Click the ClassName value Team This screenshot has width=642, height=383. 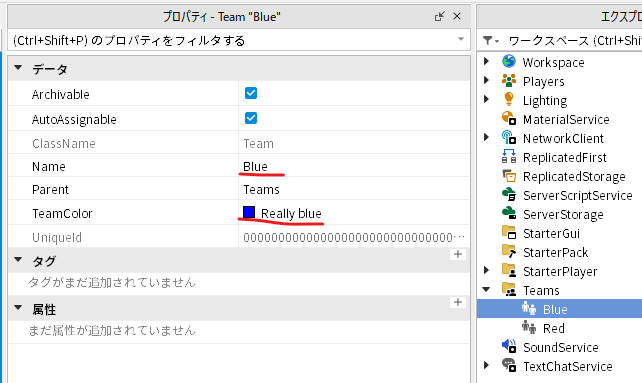pos(258,143)
